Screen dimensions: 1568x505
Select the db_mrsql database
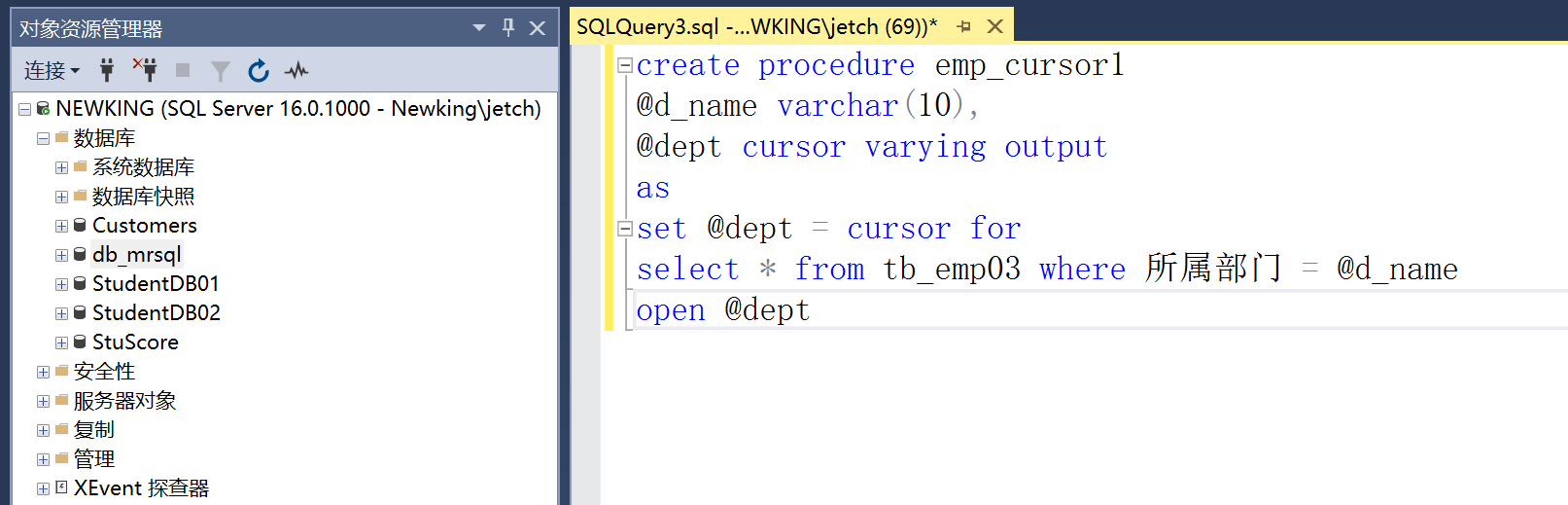pyautogui.click(x=136, y=255)
